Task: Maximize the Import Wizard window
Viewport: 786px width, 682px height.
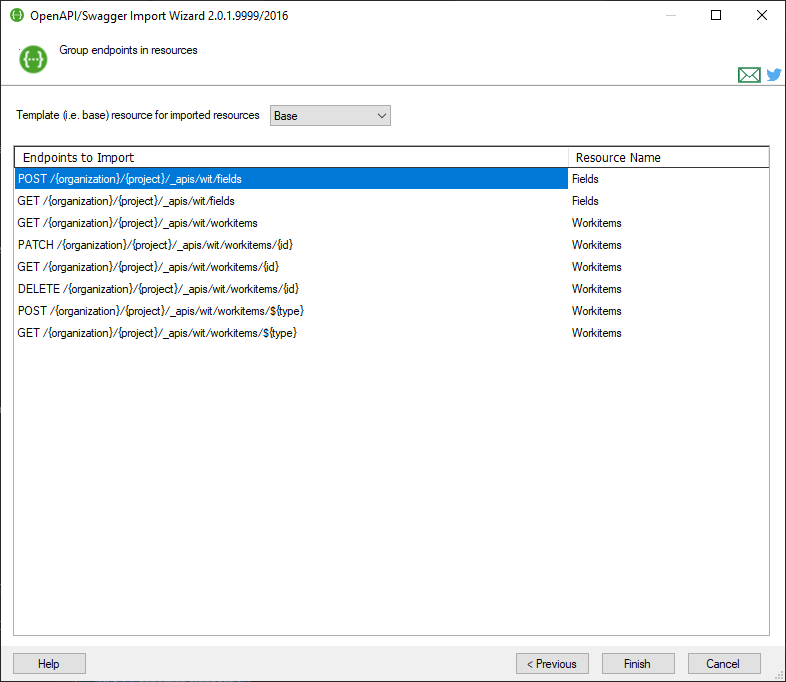Action: click(716, 15)
